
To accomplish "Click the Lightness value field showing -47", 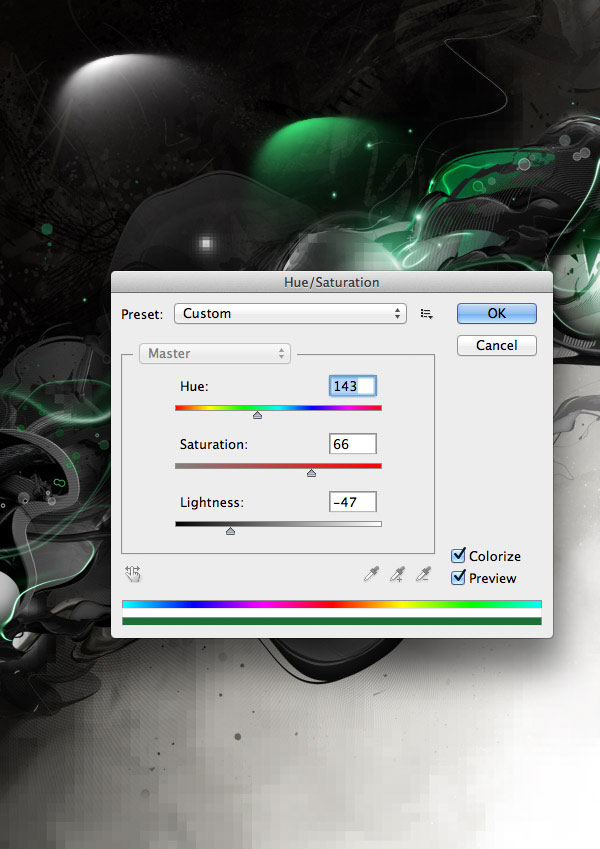I will click(352, 502).
